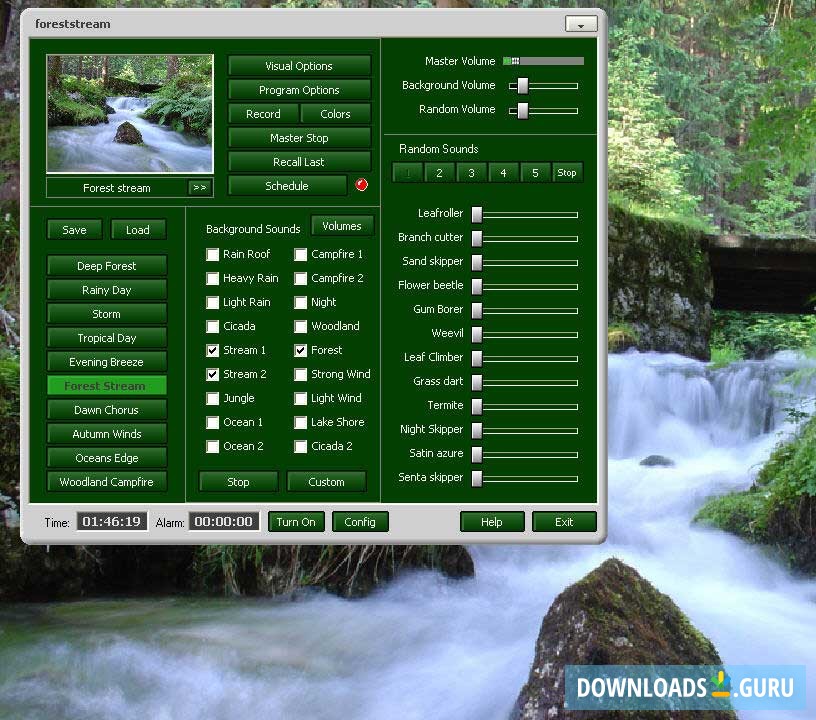The height and width of the screenshot is (720, 816).
Task: Click Recall Last
Action: coord(299,162)
